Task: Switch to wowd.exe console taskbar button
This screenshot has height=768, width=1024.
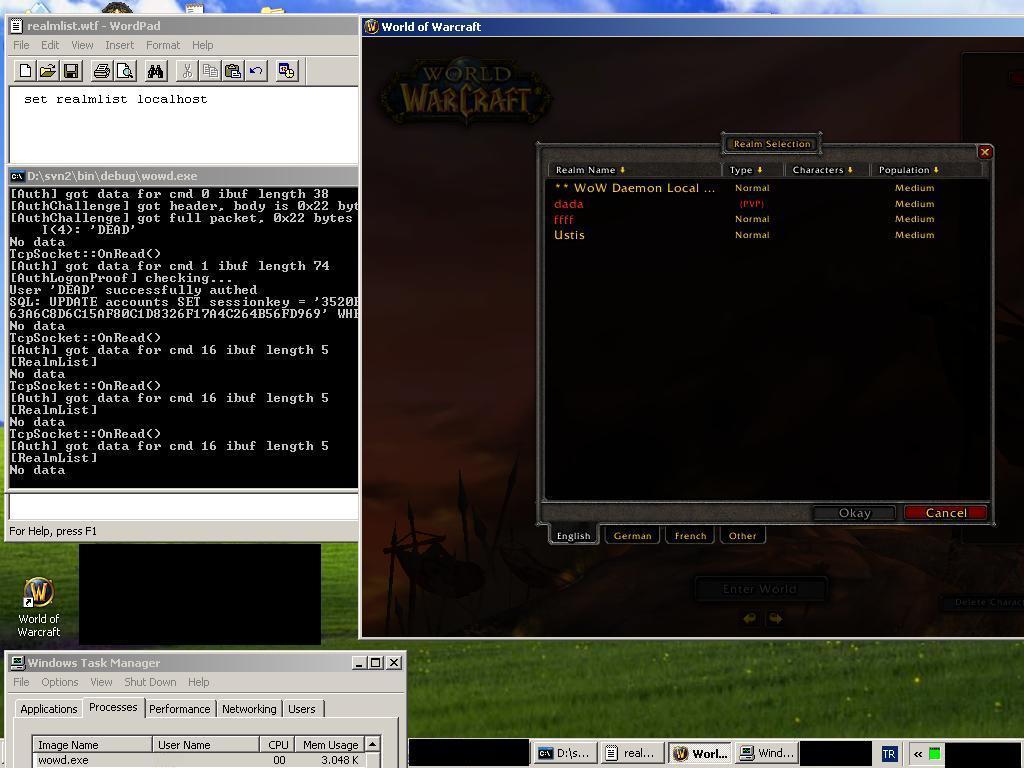Action: pyautogui.click(x=566, y=754)
